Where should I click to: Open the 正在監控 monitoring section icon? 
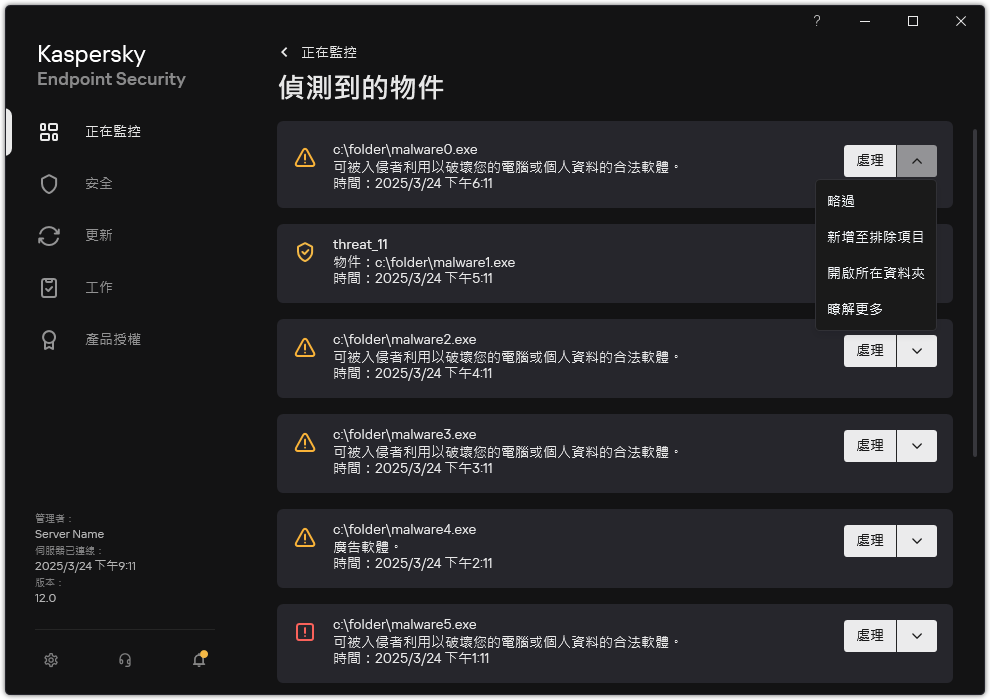point(49,131)
